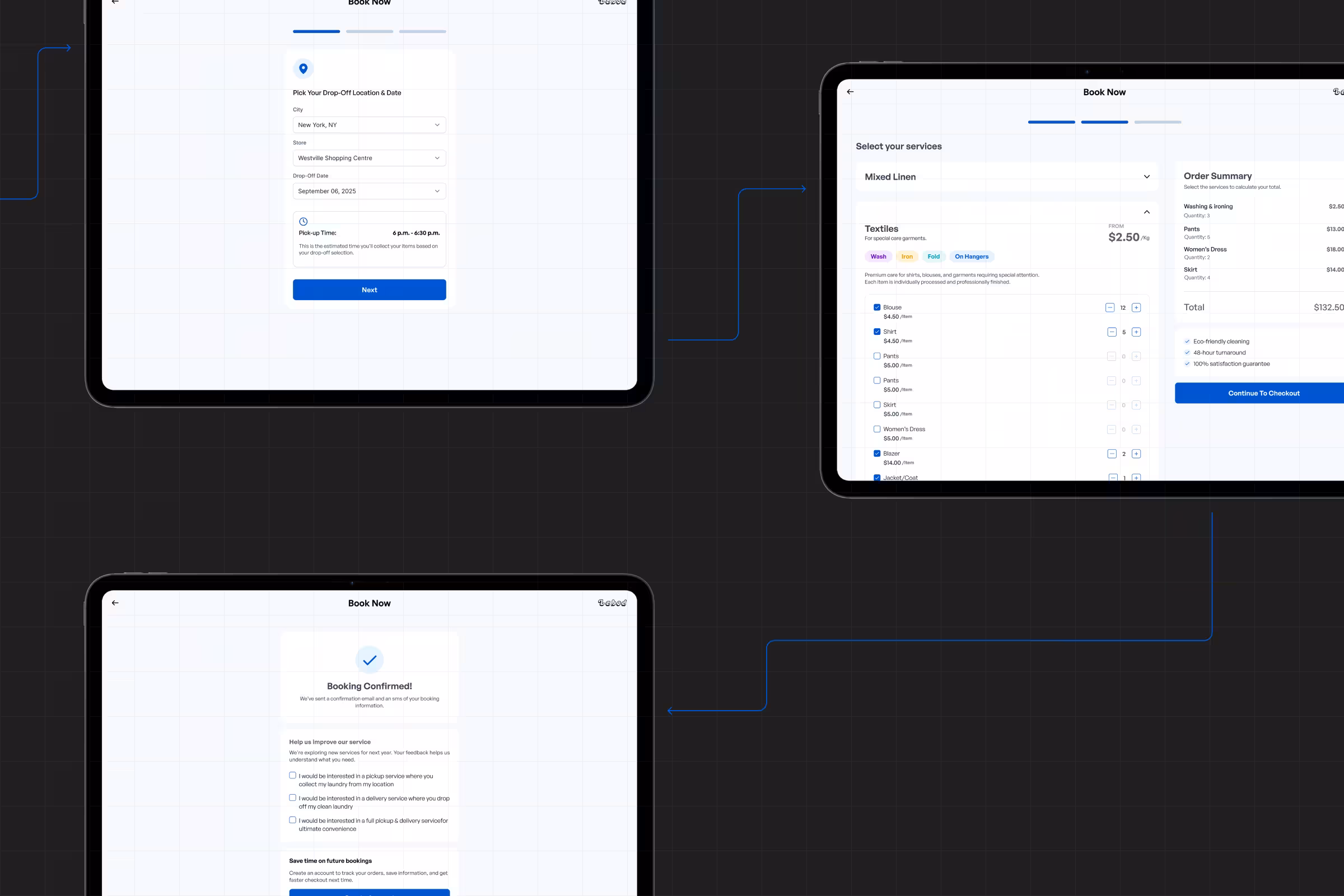This screenshot has height=896, width=1344.
Task: Click the clock icon near Pick-up Time
Action: 304,222
